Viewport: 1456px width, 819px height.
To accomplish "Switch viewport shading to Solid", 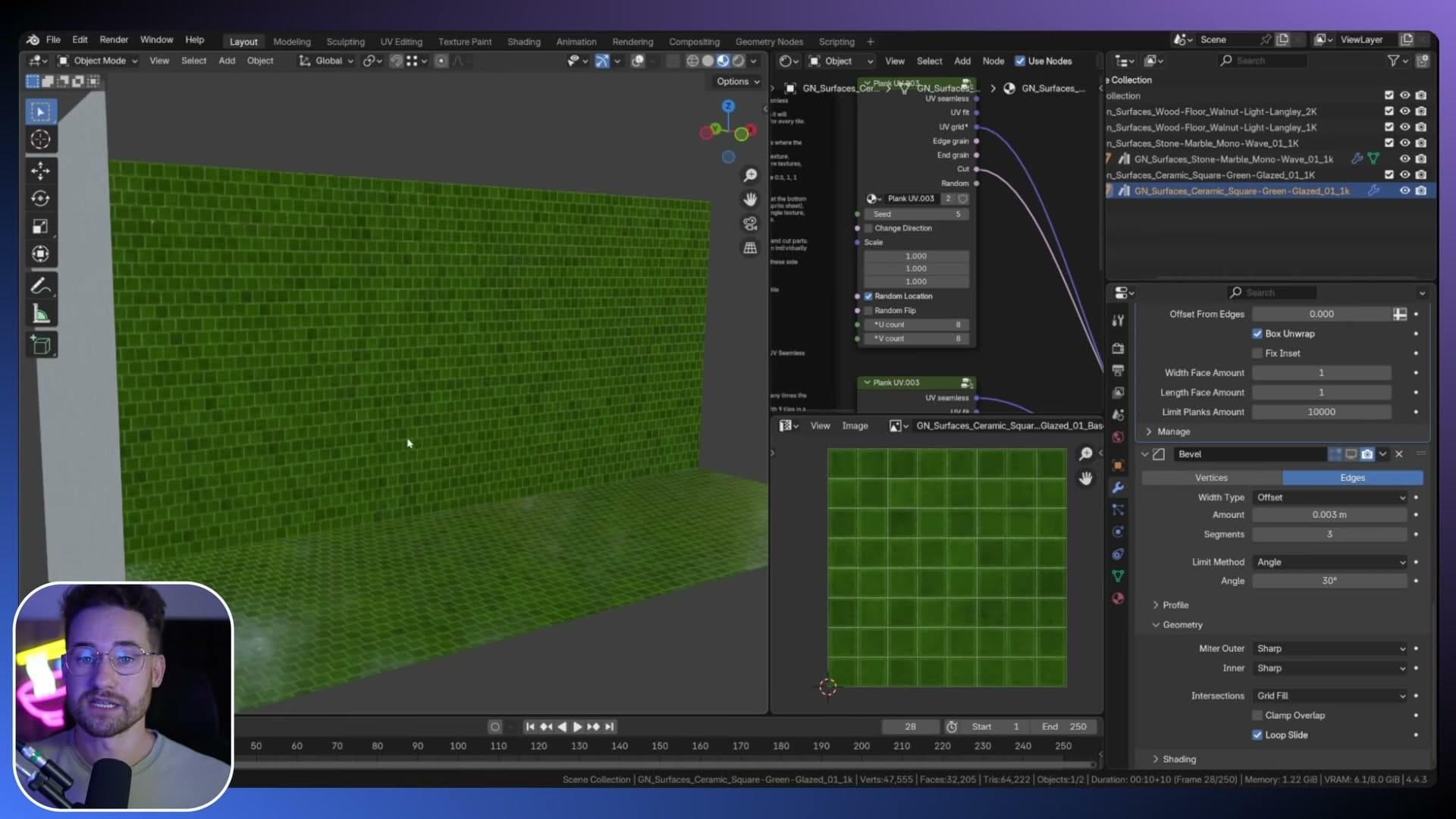I will tap(708, 61).
